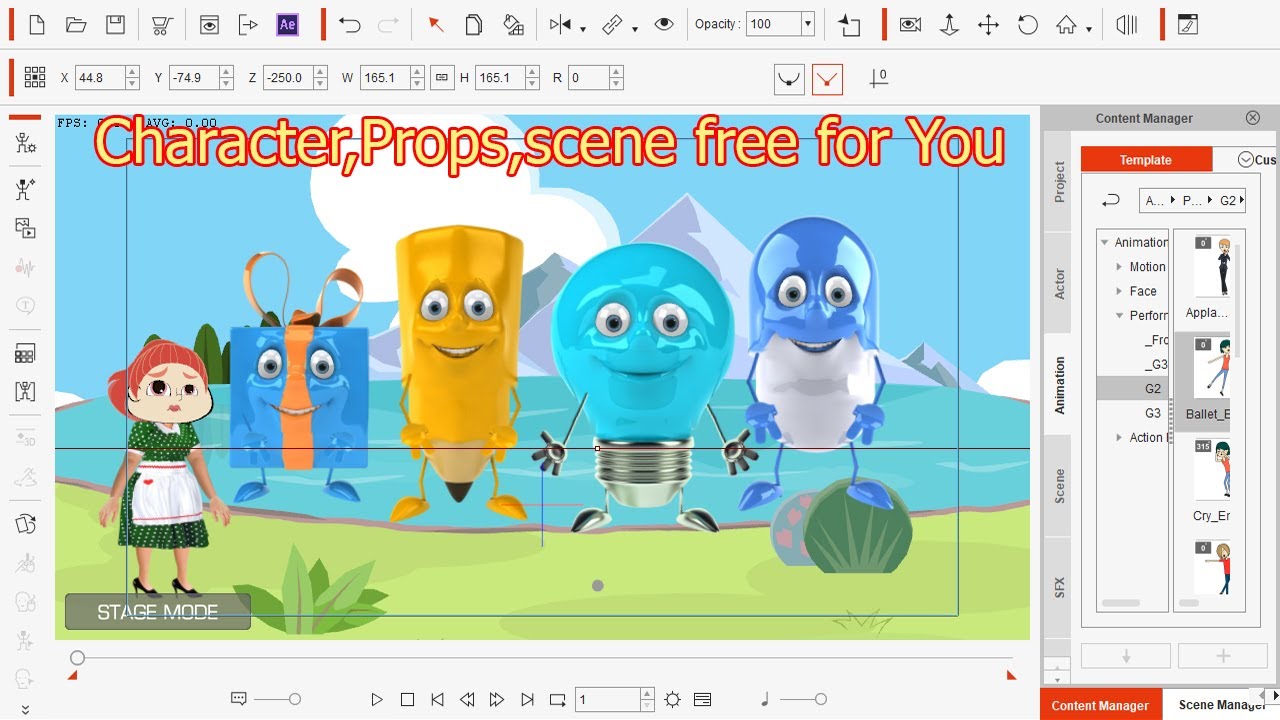Select the G3 folder in tree
This screenshot has width=1280, height=720.
click(x=1153, y=413)
